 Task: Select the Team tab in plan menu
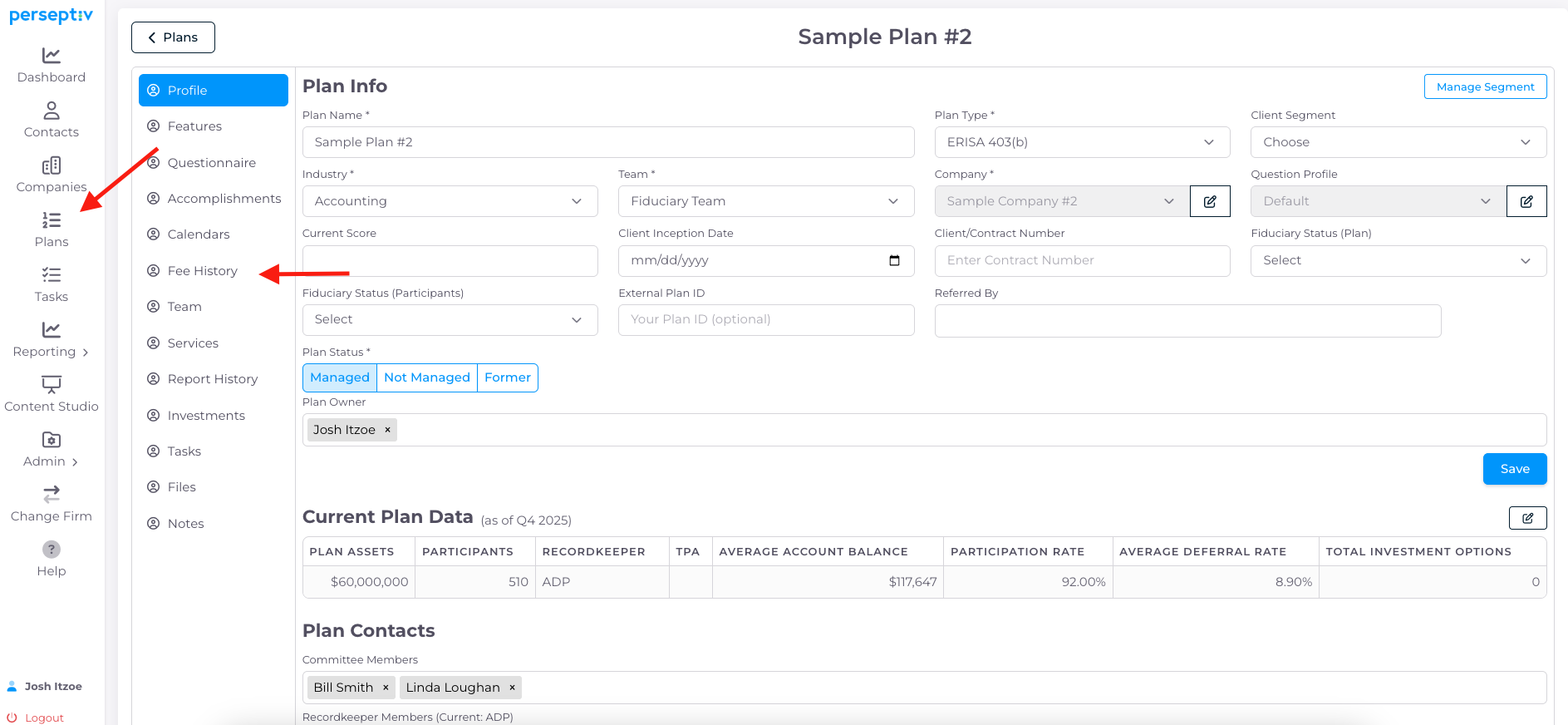coord(214,307)
